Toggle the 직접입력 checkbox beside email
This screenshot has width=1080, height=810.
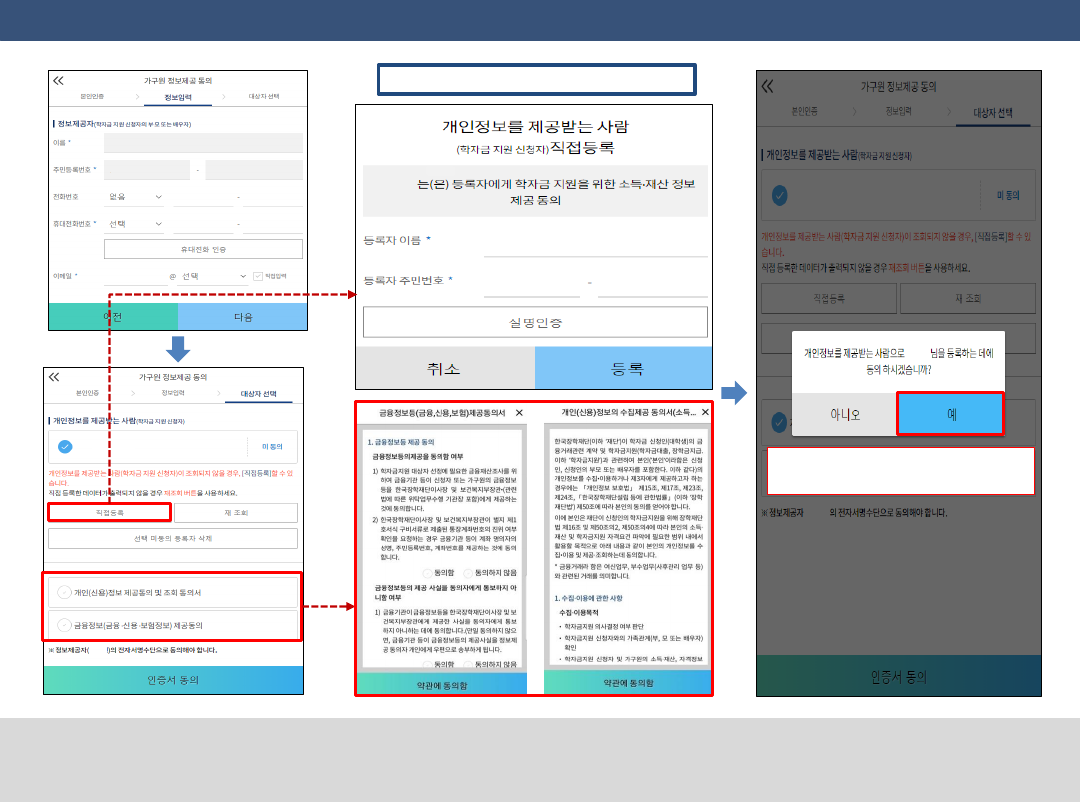pos(257,276)
